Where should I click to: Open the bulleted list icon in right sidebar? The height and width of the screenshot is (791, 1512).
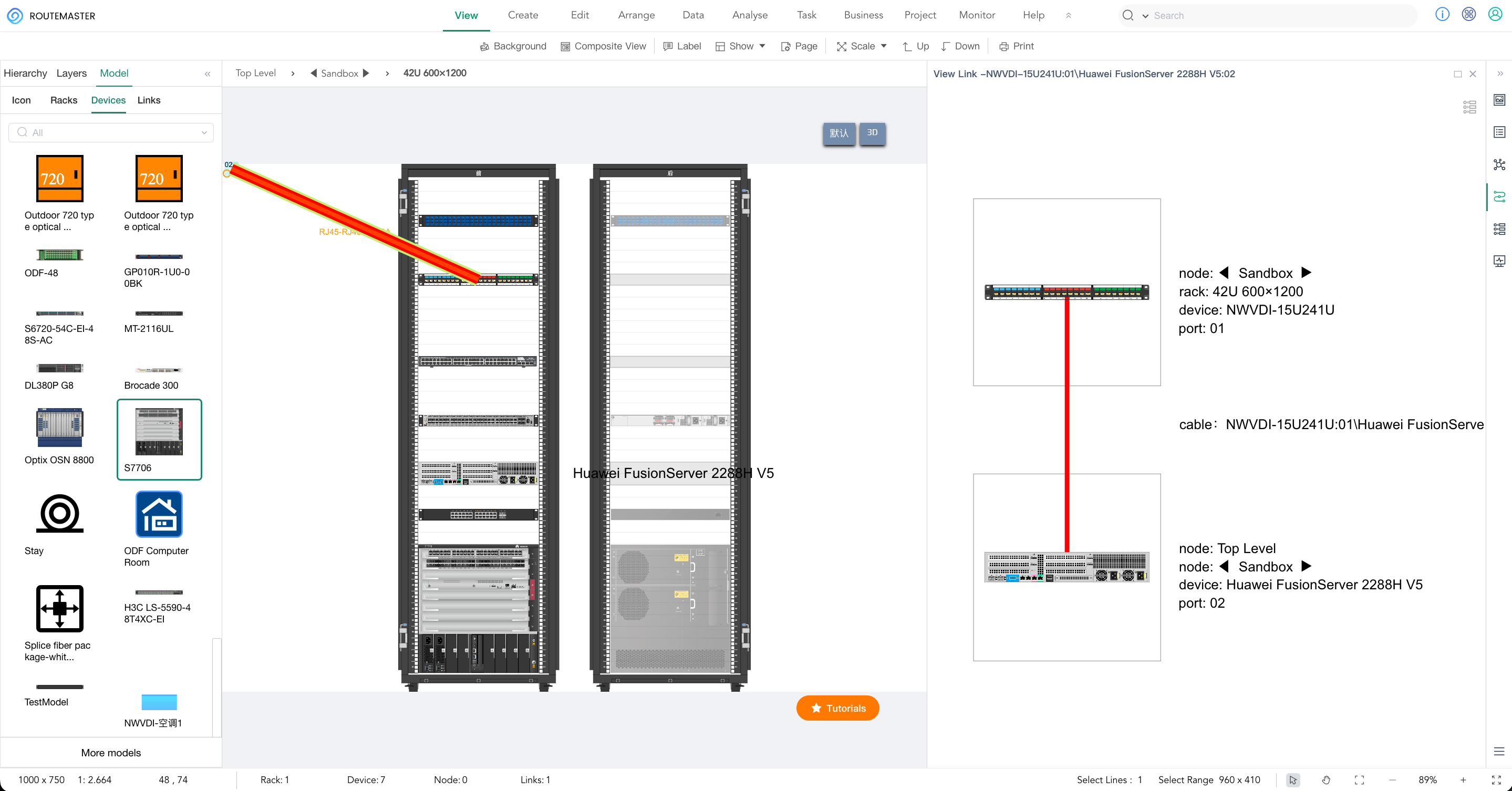pyautogui.click(x=1499, y=229)
